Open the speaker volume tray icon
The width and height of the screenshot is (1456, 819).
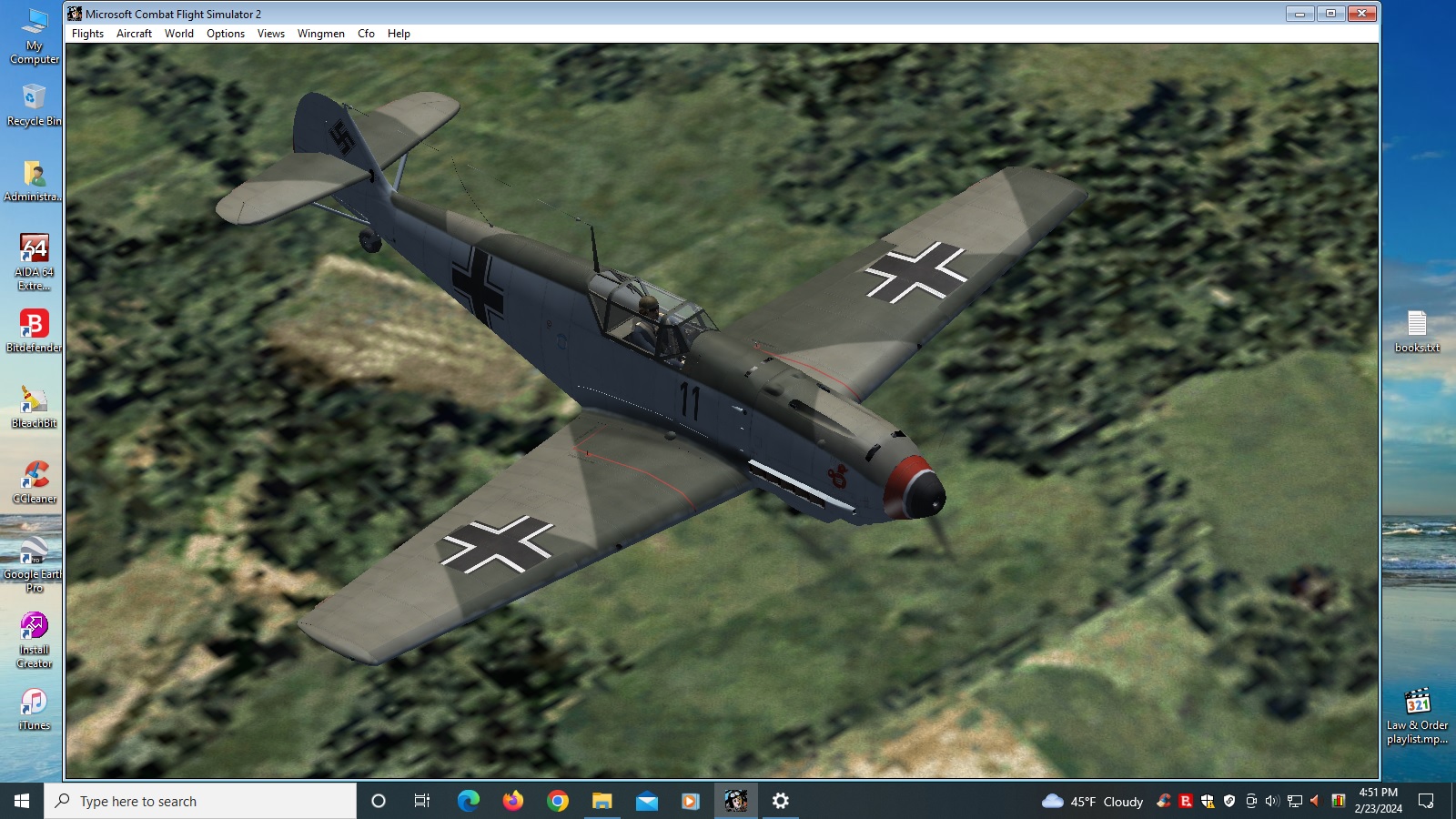pos(1272,801)
